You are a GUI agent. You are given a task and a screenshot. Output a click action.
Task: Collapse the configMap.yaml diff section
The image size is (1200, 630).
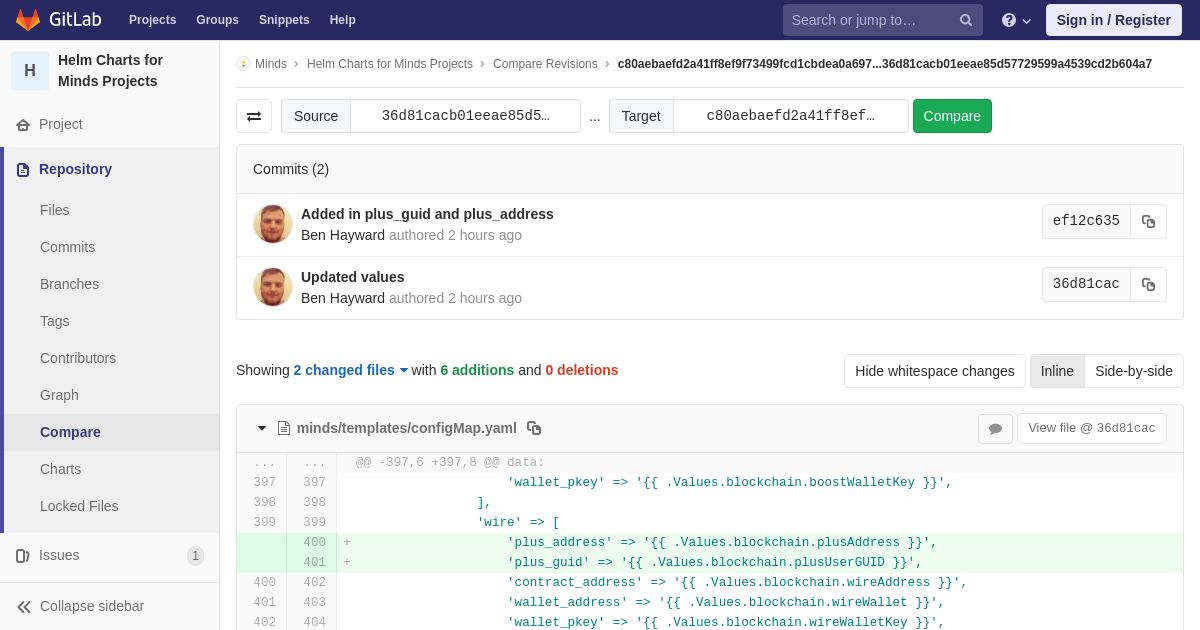click(x=262, y=428)
